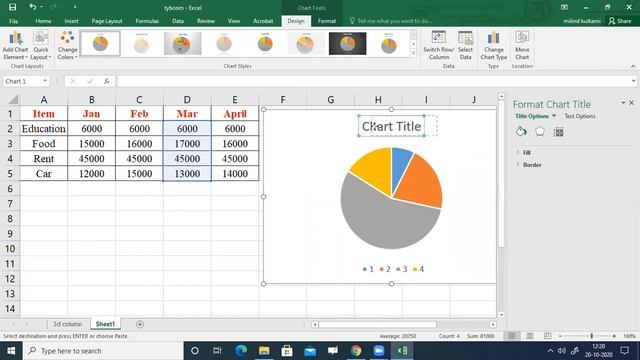Switch to Page Layout view icon
The image size is (640, 360).
coord(529,336)
